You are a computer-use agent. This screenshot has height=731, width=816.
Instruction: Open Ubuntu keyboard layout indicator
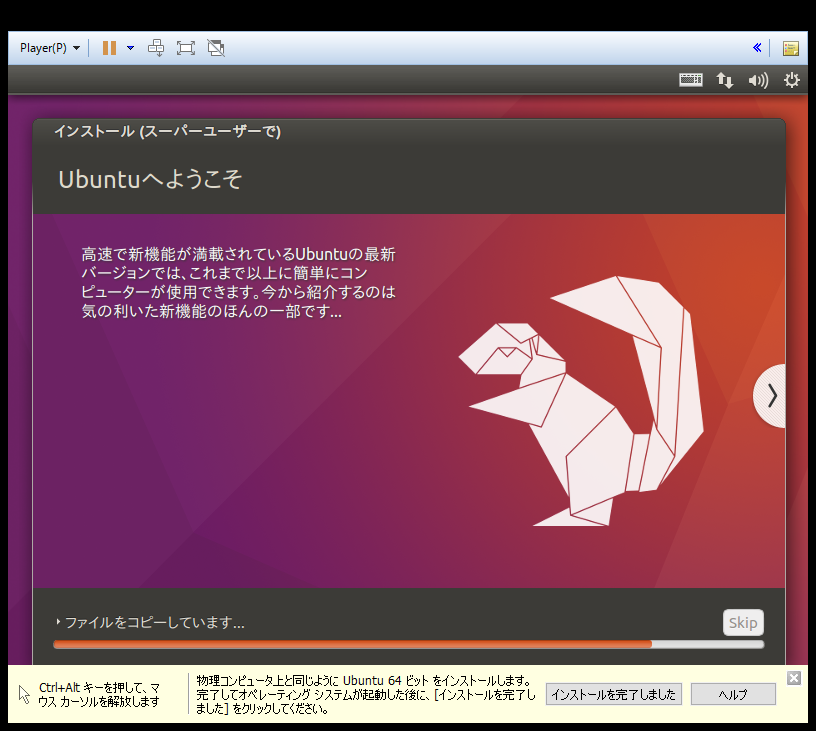691,80
